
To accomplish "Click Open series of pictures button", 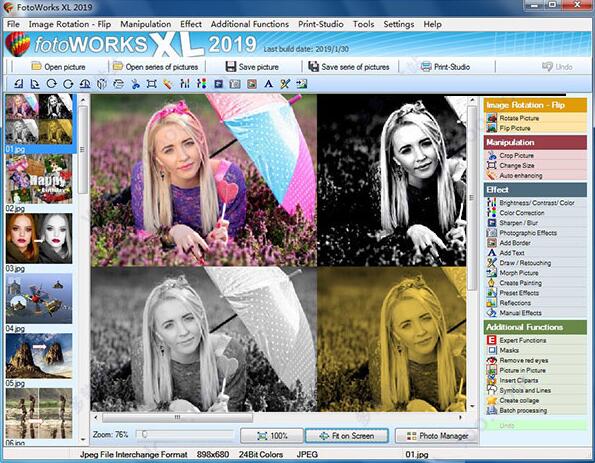I will [x=156, y=67].
